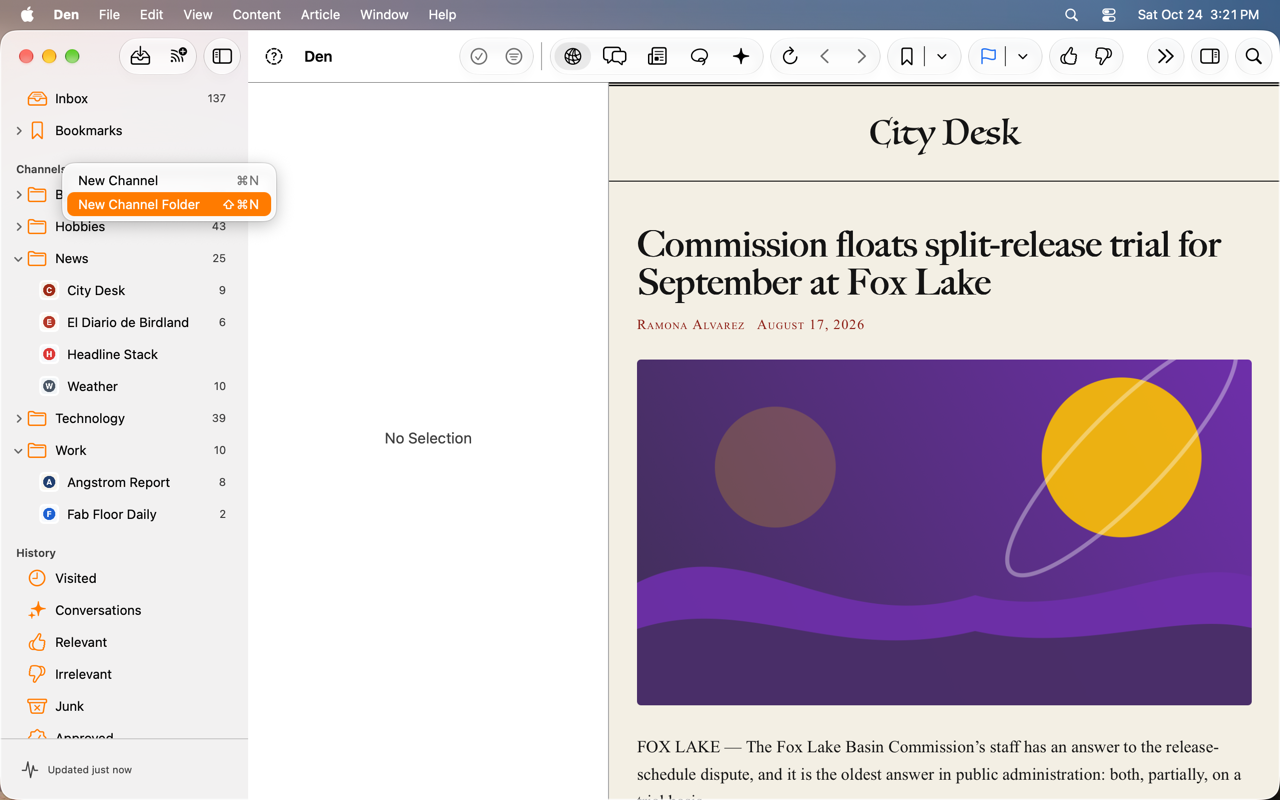The width and height of the screenshot is (1280, 800).
Task: Toggle the sidebar visibility button
Action: coord(222,57)
